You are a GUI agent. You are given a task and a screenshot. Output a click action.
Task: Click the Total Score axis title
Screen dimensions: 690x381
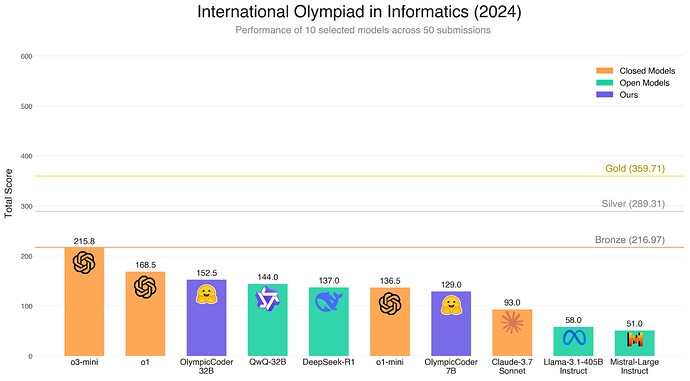click(8, 194)
